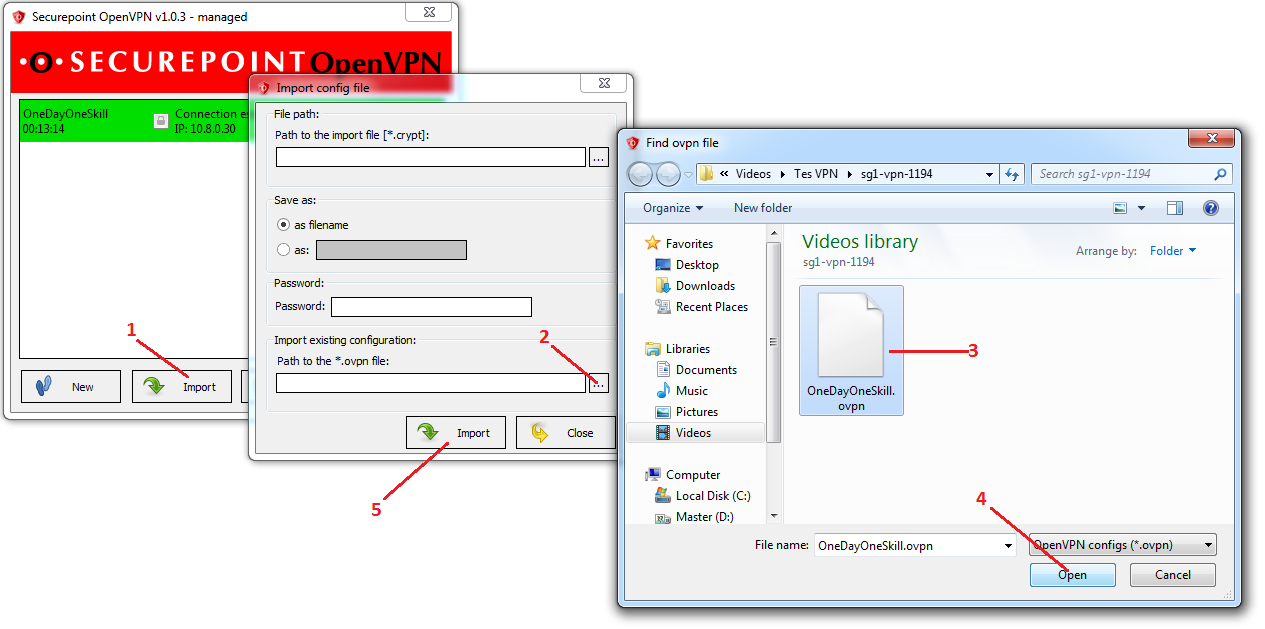Click the refresh button beside the address bar
This screenshot has height=629, width=1265.
coord(1011,174)
